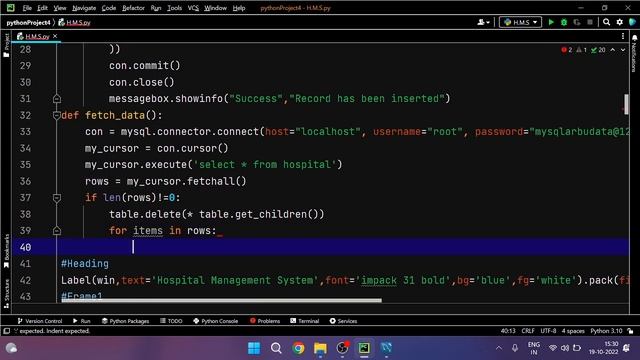640x360 pixels.
Task: Open IDE settings gear
Action: pyautogui.click(x=620, y=22)
